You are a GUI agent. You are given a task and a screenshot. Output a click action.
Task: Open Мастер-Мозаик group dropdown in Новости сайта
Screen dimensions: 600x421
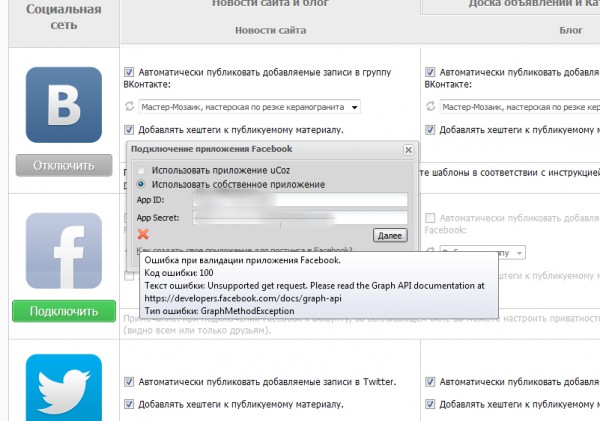tap(249, 107)
